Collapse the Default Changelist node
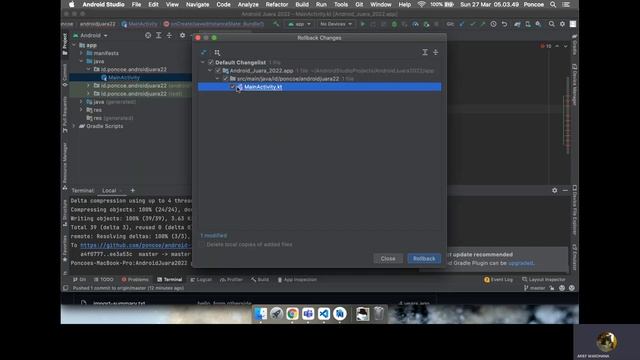This screenshot has width=640, height=360. pyautogui.click(x=203, y=62)
